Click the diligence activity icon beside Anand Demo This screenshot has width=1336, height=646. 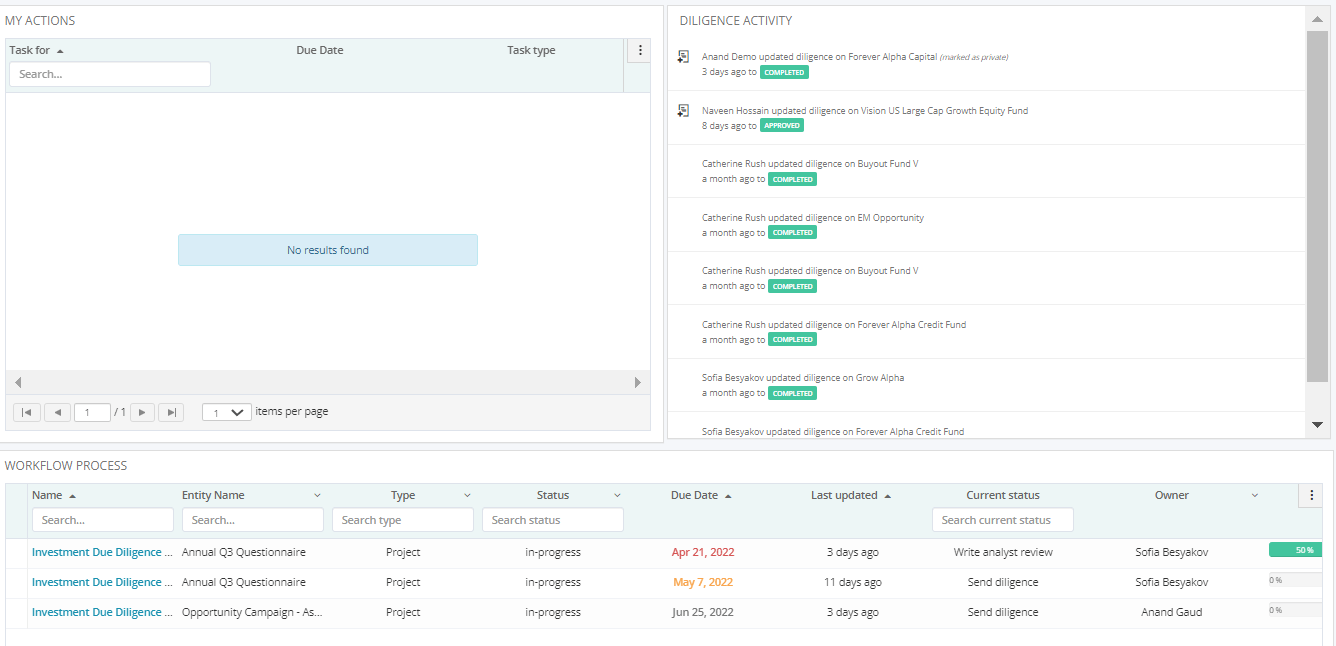coord(683,57)
